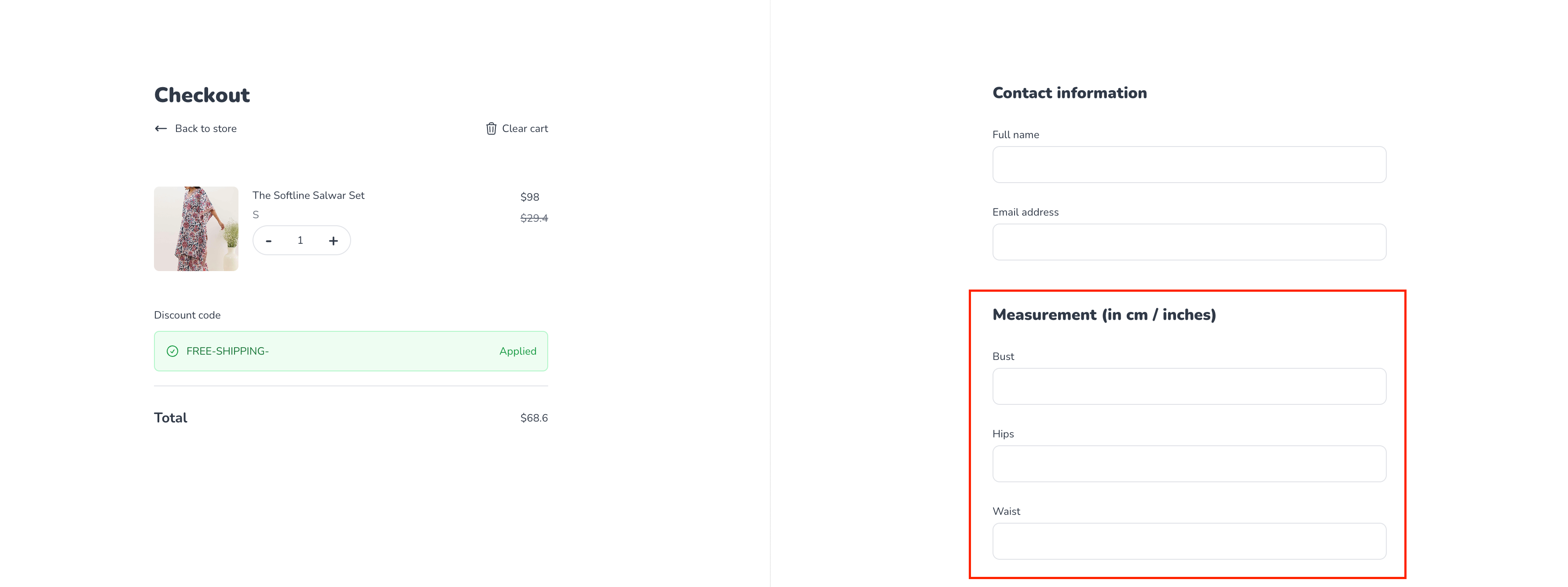Decrease quantity with the minus button
1568x587 pixels.
268,241
